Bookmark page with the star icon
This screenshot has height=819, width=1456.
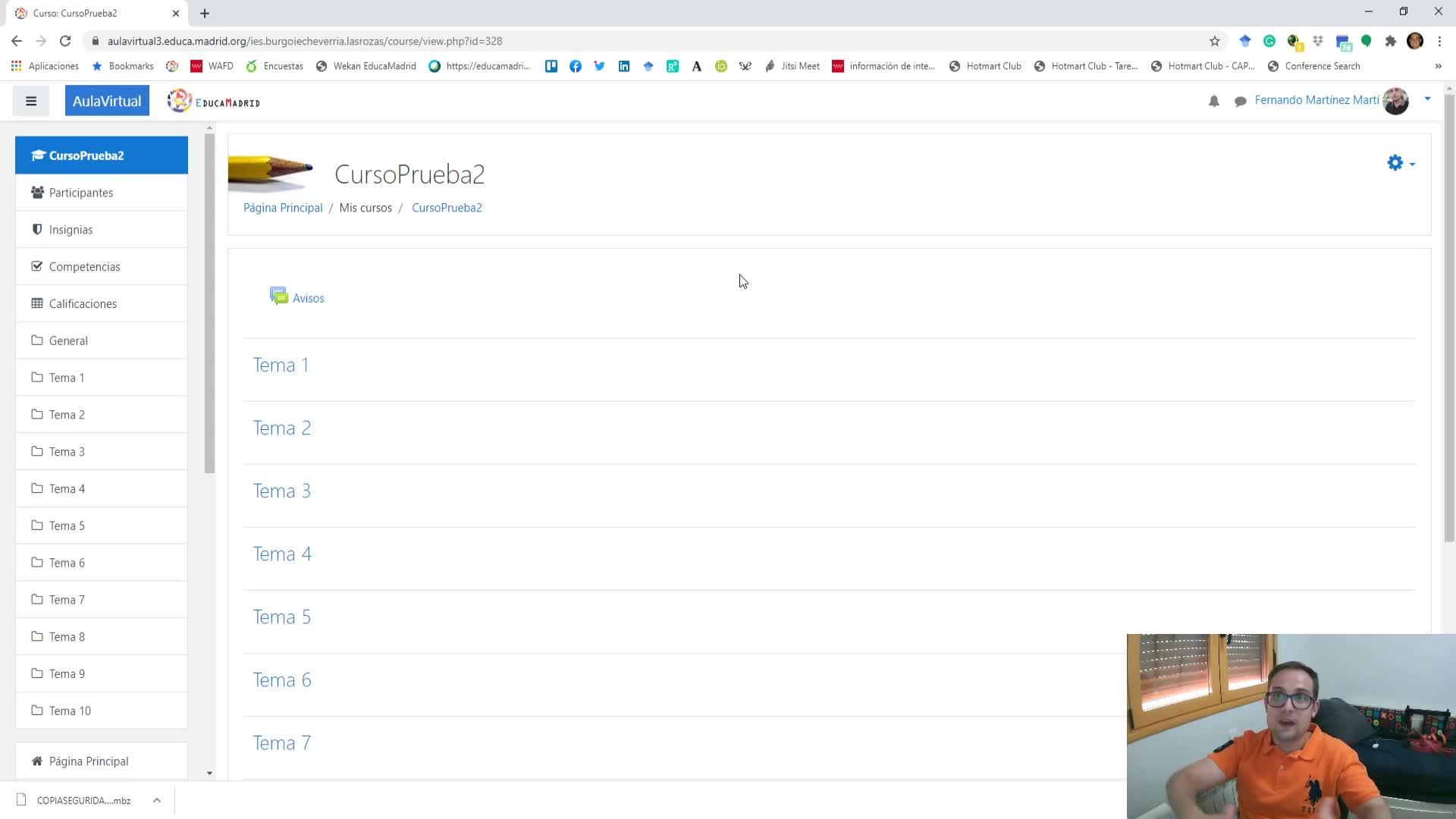pyautogui.click(x=1215, y=41)
